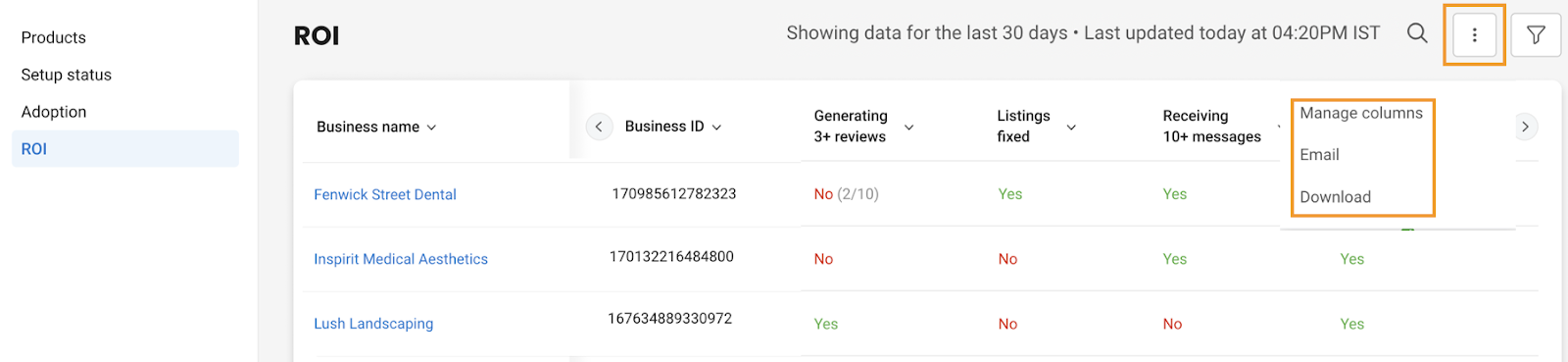
Task: Open Fenwick Street Dental business link
Action: pos(385,194)
